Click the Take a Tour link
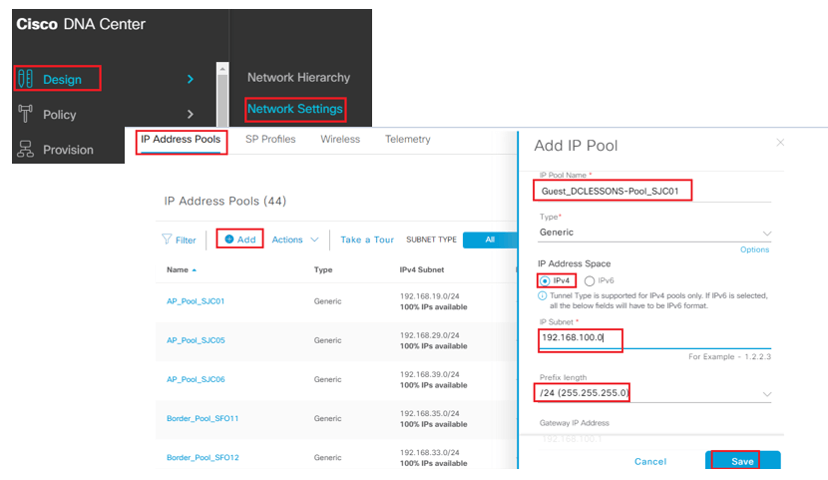The image size is (828, 480). [367, 240]
